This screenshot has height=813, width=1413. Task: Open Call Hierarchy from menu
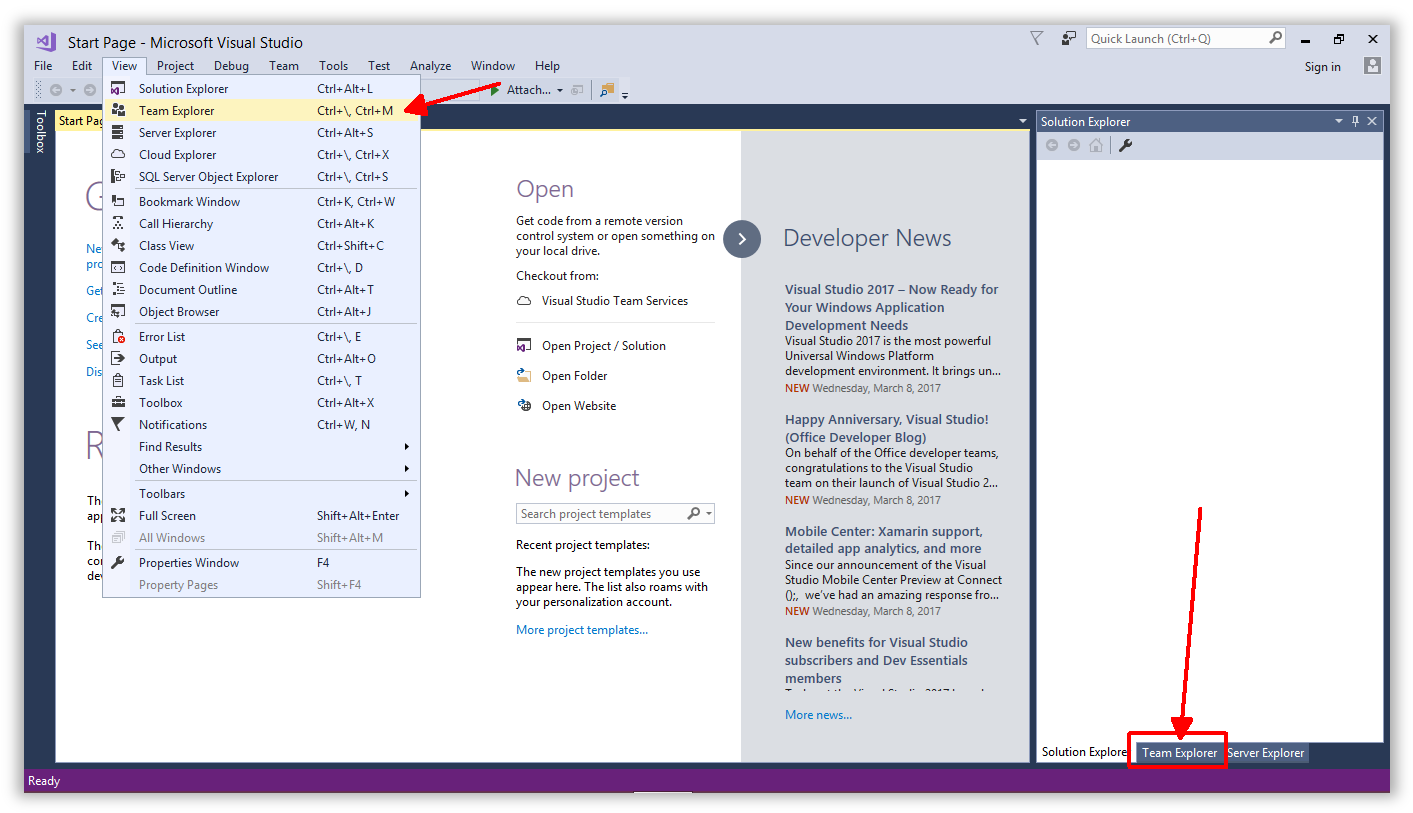262,224
